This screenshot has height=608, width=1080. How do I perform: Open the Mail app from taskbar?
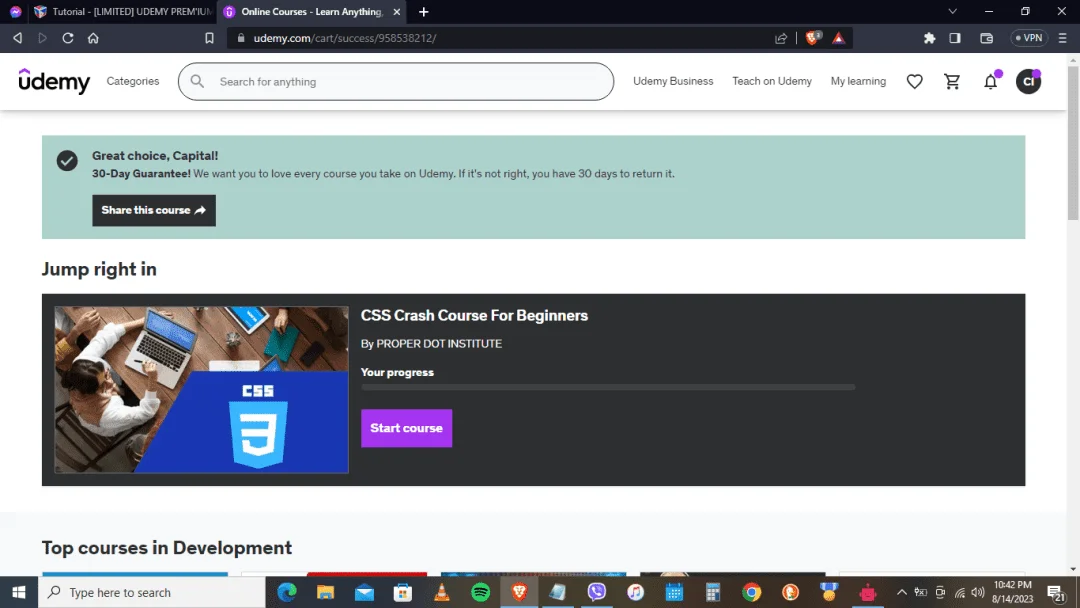pos(364,592)
